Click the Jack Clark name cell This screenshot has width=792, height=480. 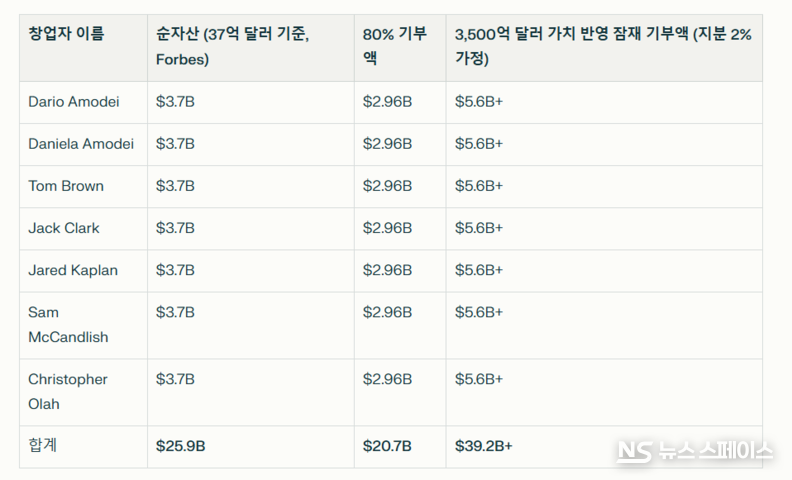click(x=64, y=228)
